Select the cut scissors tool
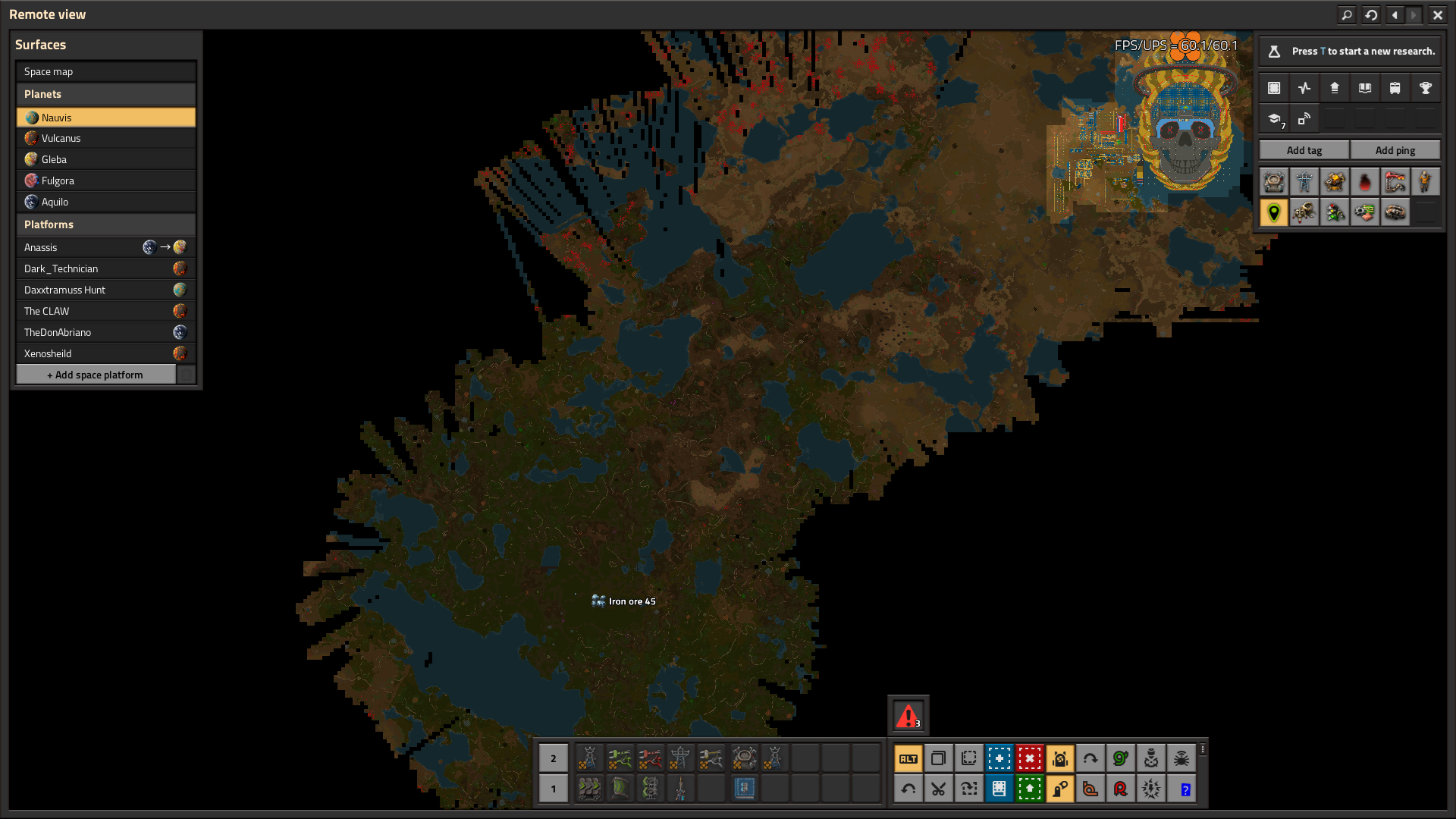Viewport: 1456px width, 819px height. point(939,789)
